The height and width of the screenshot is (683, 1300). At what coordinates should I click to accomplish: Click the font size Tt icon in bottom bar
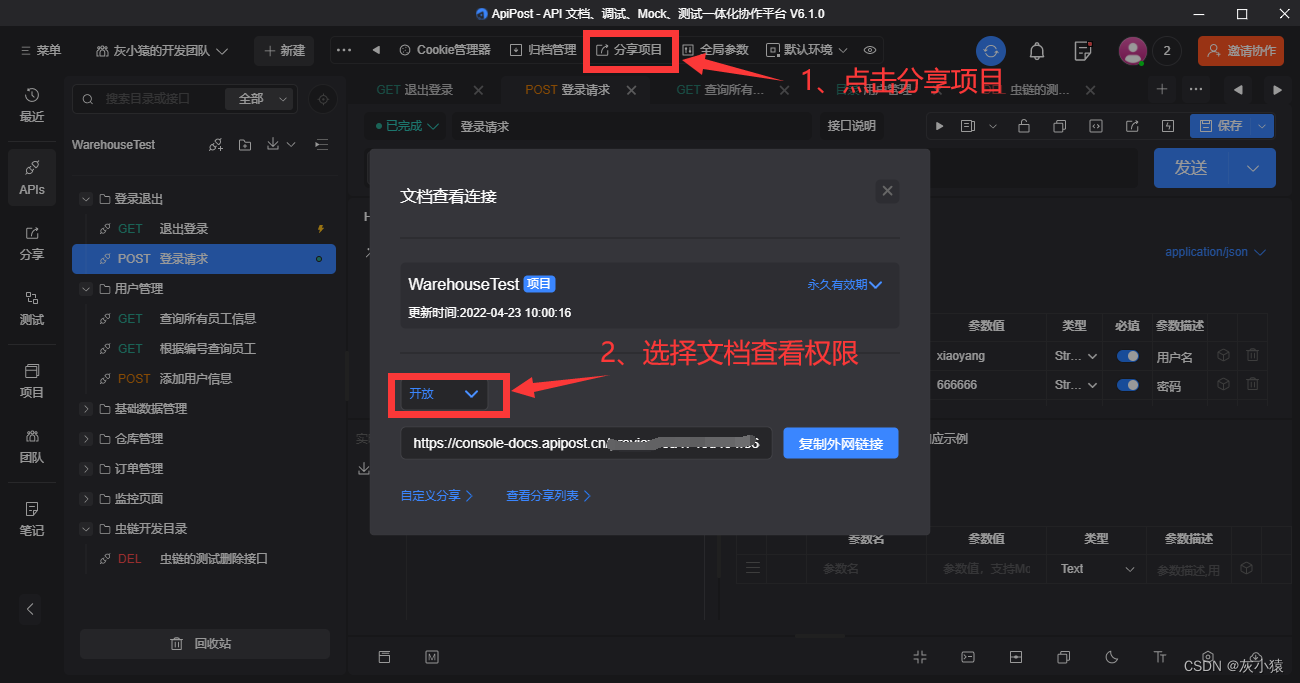point(1160,657)
